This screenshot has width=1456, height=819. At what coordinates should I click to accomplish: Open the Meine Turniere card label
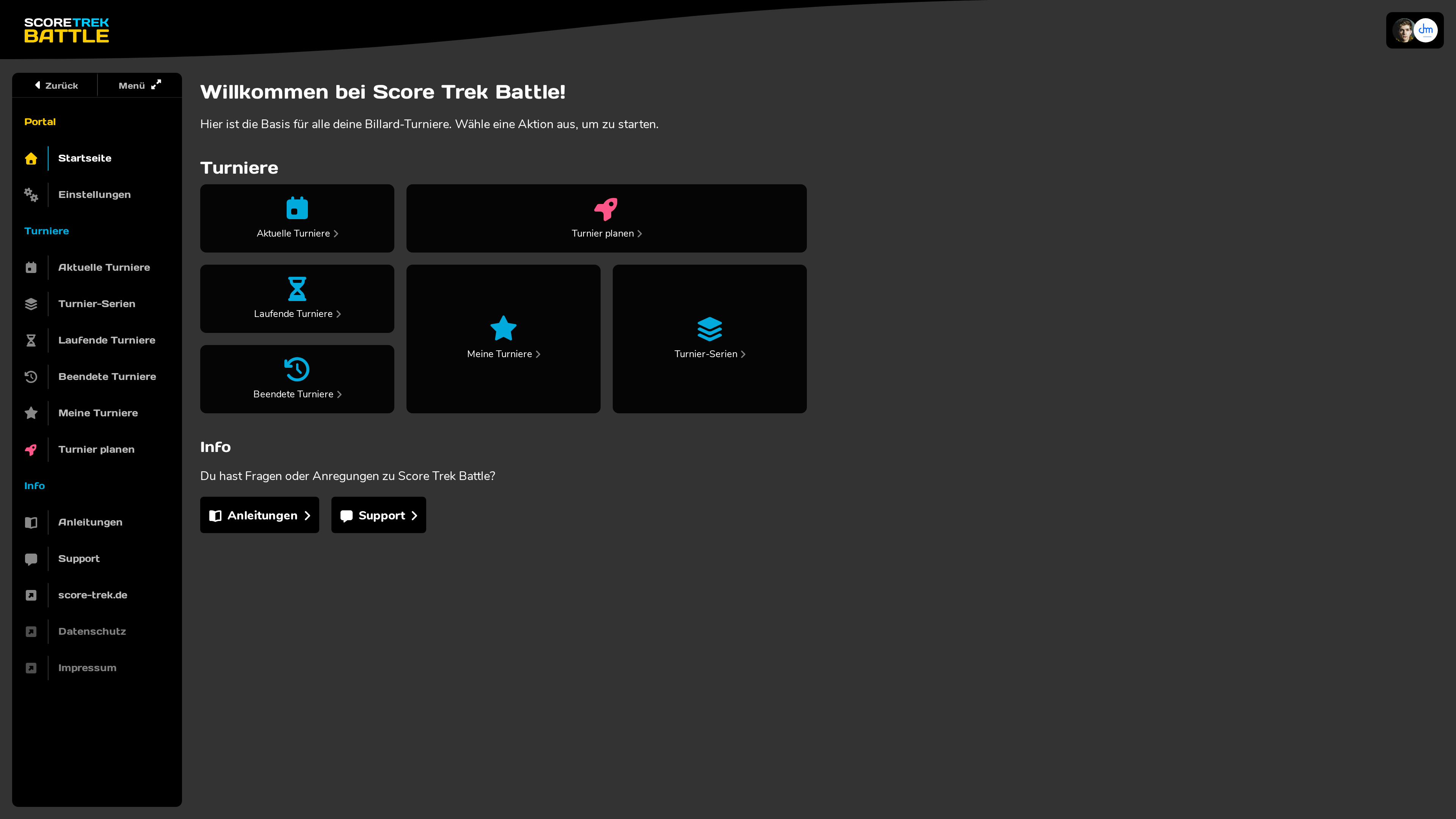pos(499,354)
